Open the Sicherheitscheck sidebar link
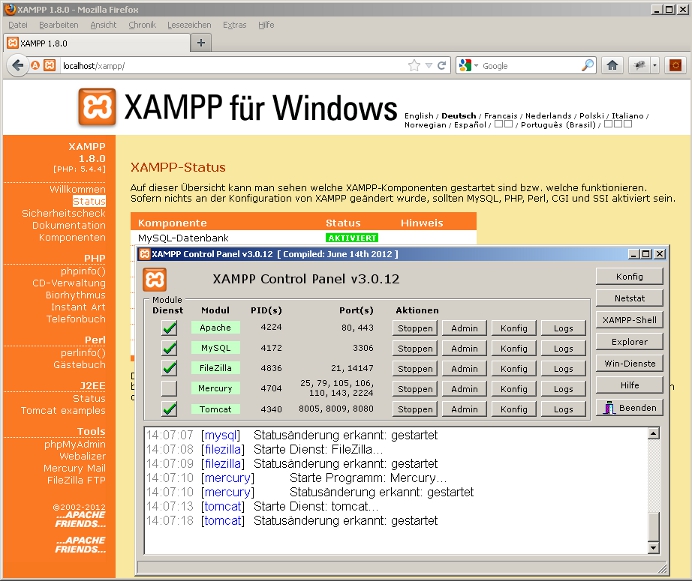This screenshot has width=692, height=581. [64, 213]
